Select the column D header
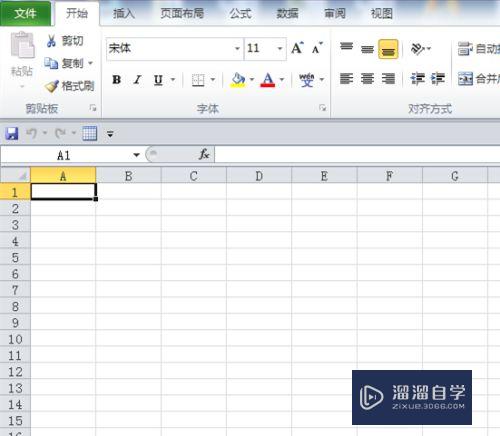 (x=259, y=176)
